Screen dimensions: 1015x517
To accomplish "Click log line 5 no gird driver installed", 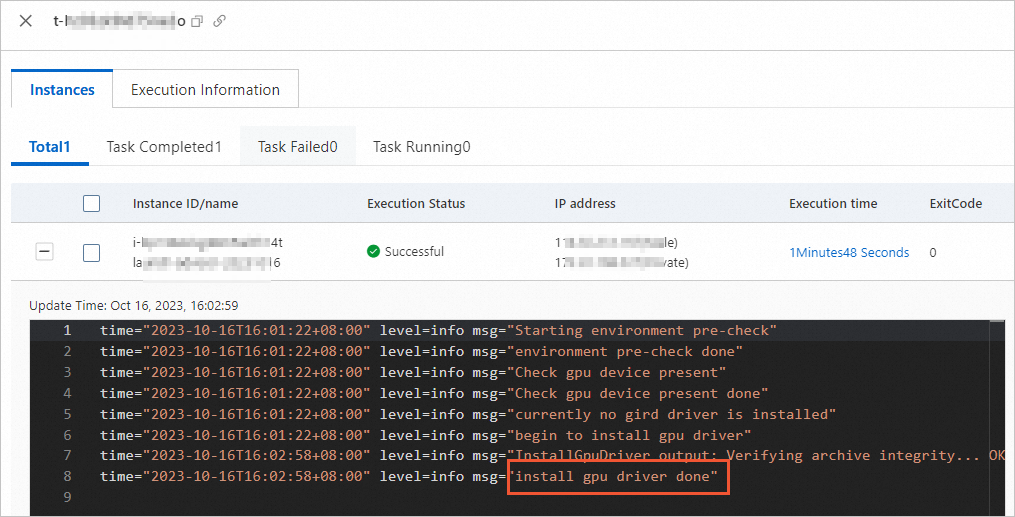I will coord(467,413).
